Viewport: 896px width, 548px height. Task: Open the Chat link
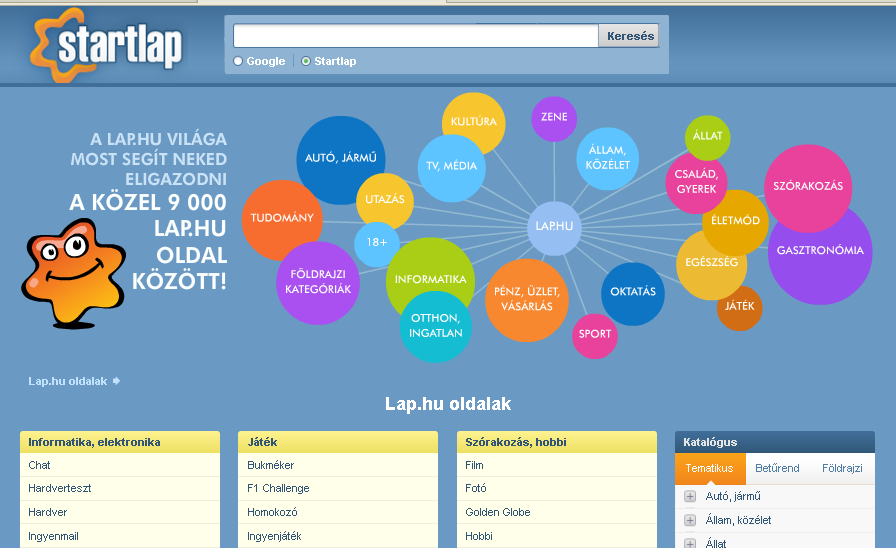pos(39,465)
